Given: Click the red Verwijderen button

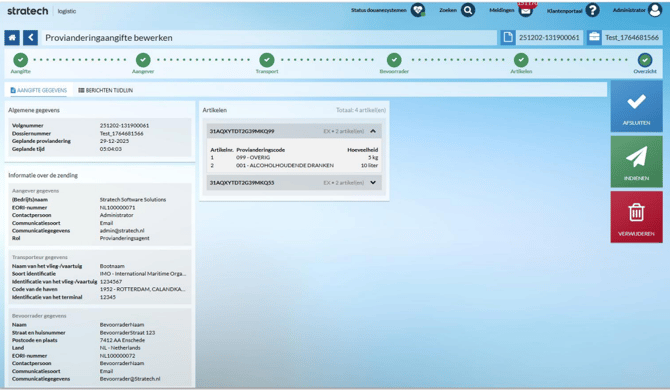Looking at the screenshot, I should [636, 217].
